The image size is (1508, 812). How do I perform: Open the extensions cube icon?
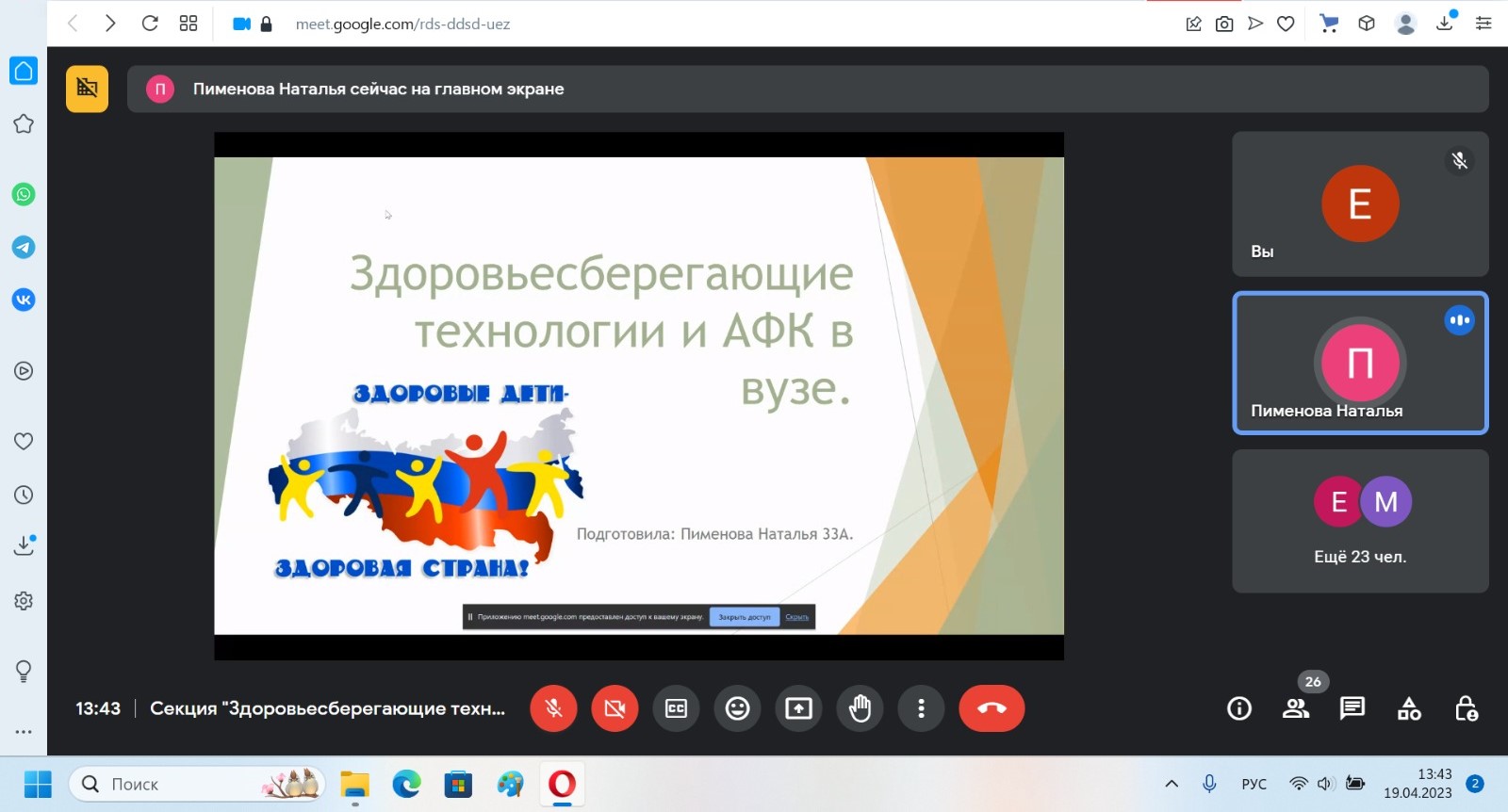pos(1367,24)
